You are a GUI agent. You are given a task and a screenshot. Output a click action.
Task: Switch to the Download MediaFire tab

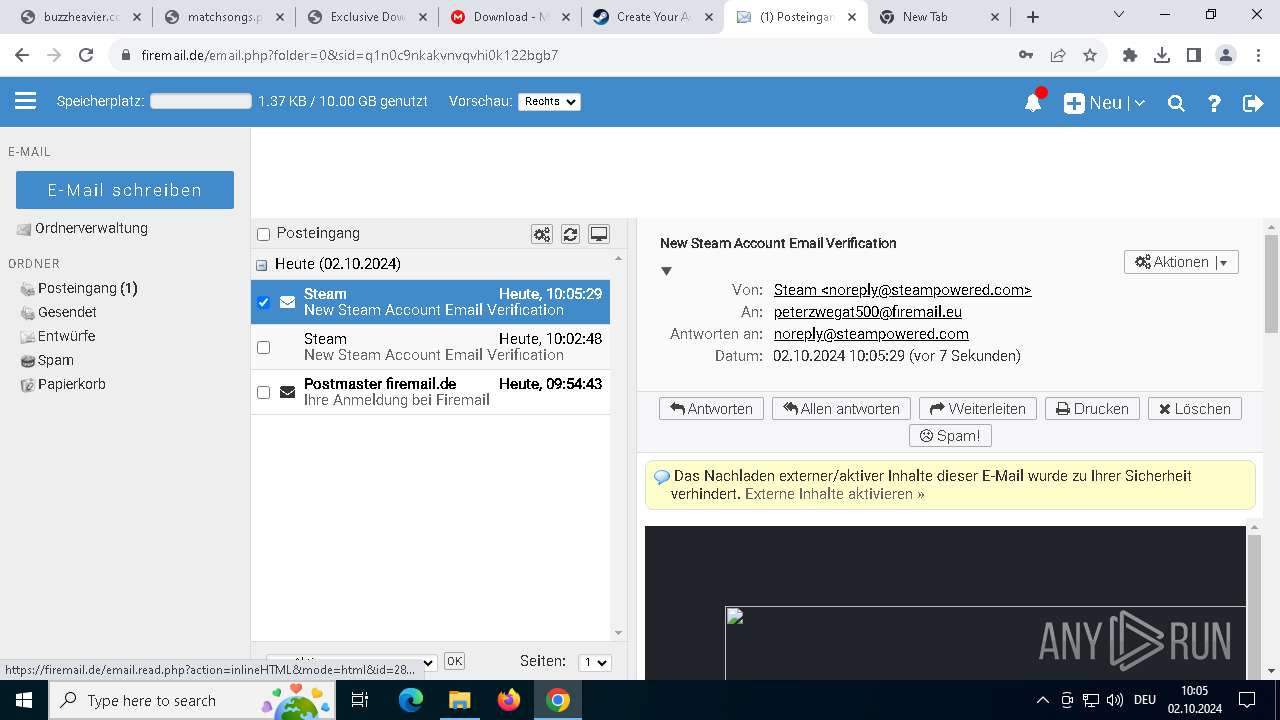(x=510, y=17)
